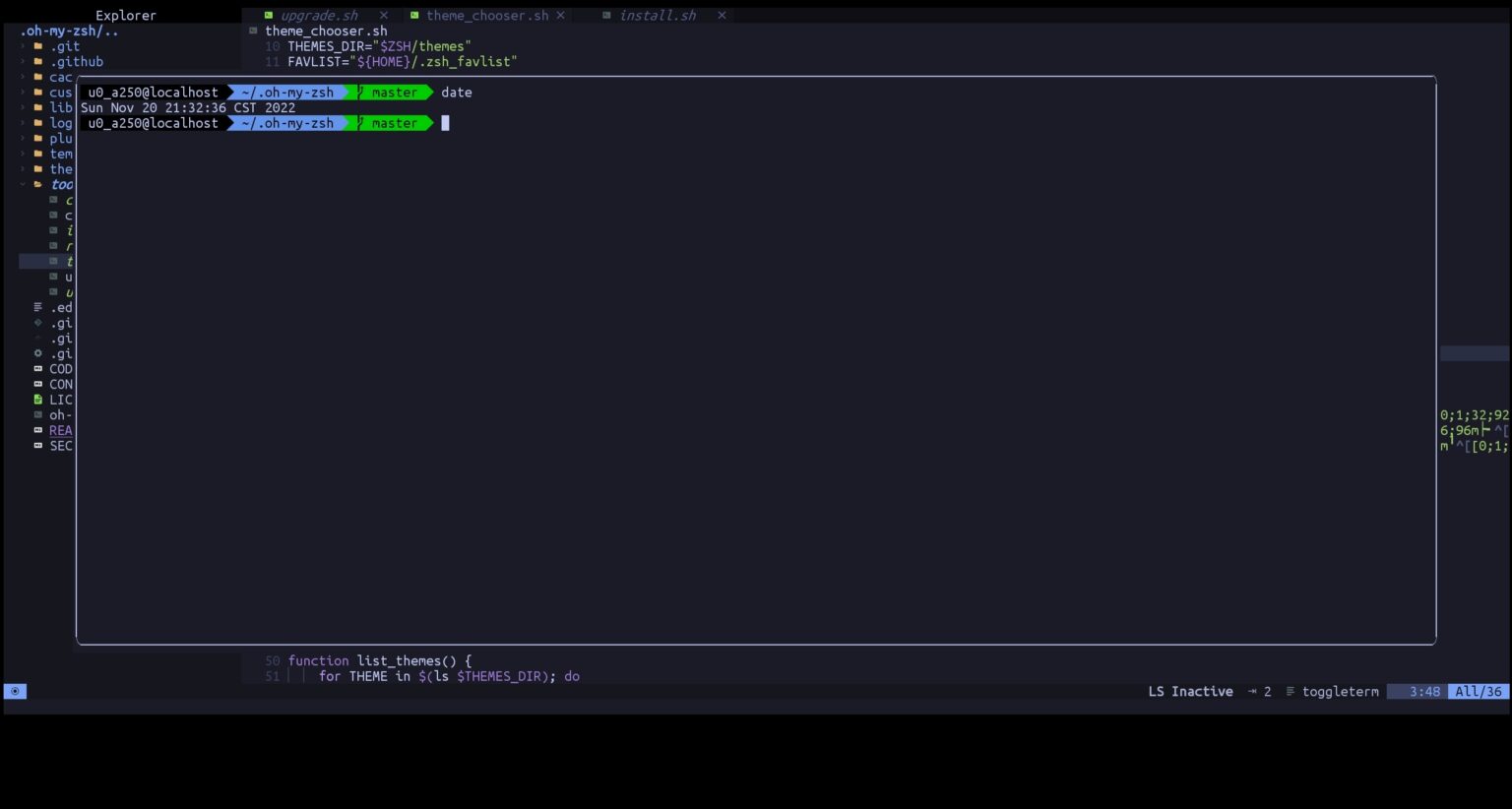Click the CODE_OF_CONDUCT file icon
1512x809 pixels.
point(37,368)
